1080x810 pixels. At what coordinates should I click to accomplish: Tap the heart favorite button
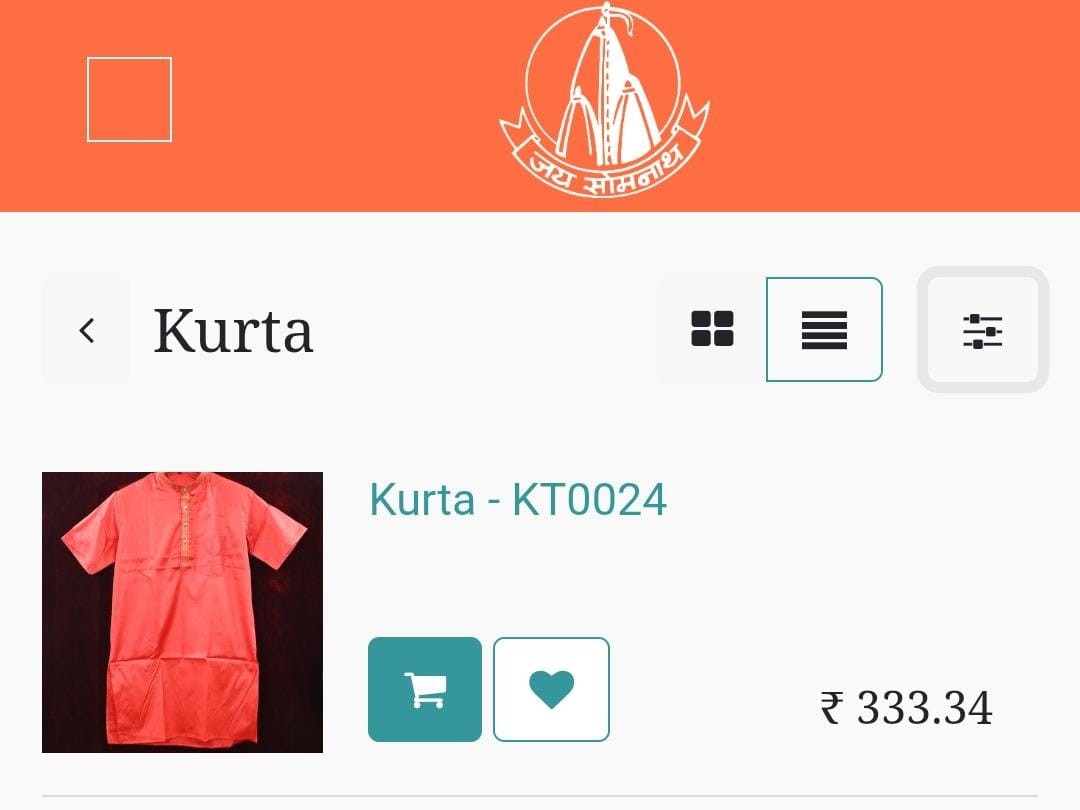(551, 689)
